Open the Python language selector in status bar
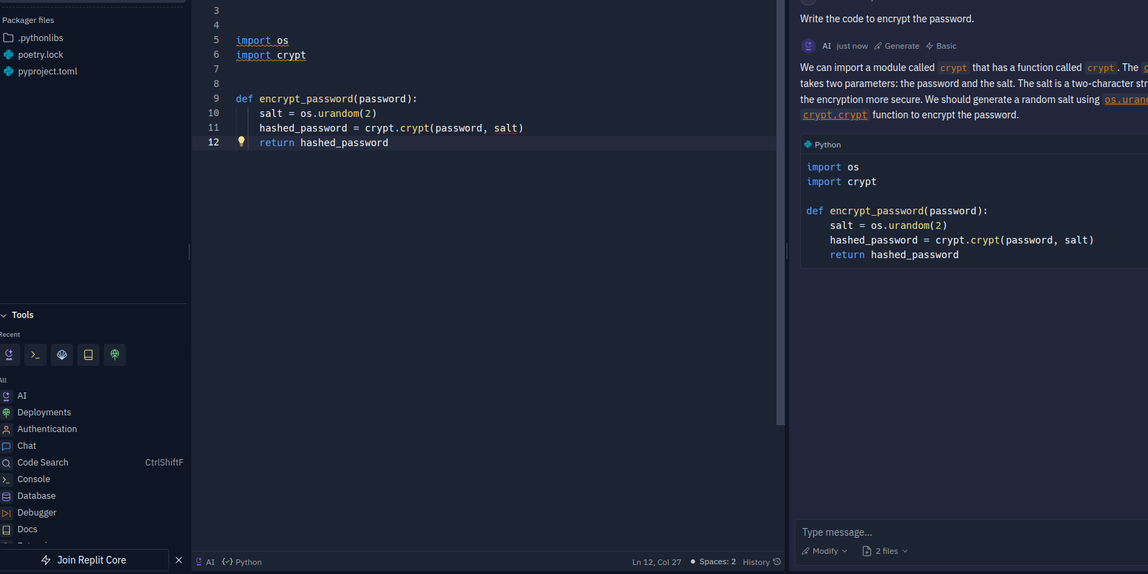Screen dimensions: 1148x574 pos(242,562)
